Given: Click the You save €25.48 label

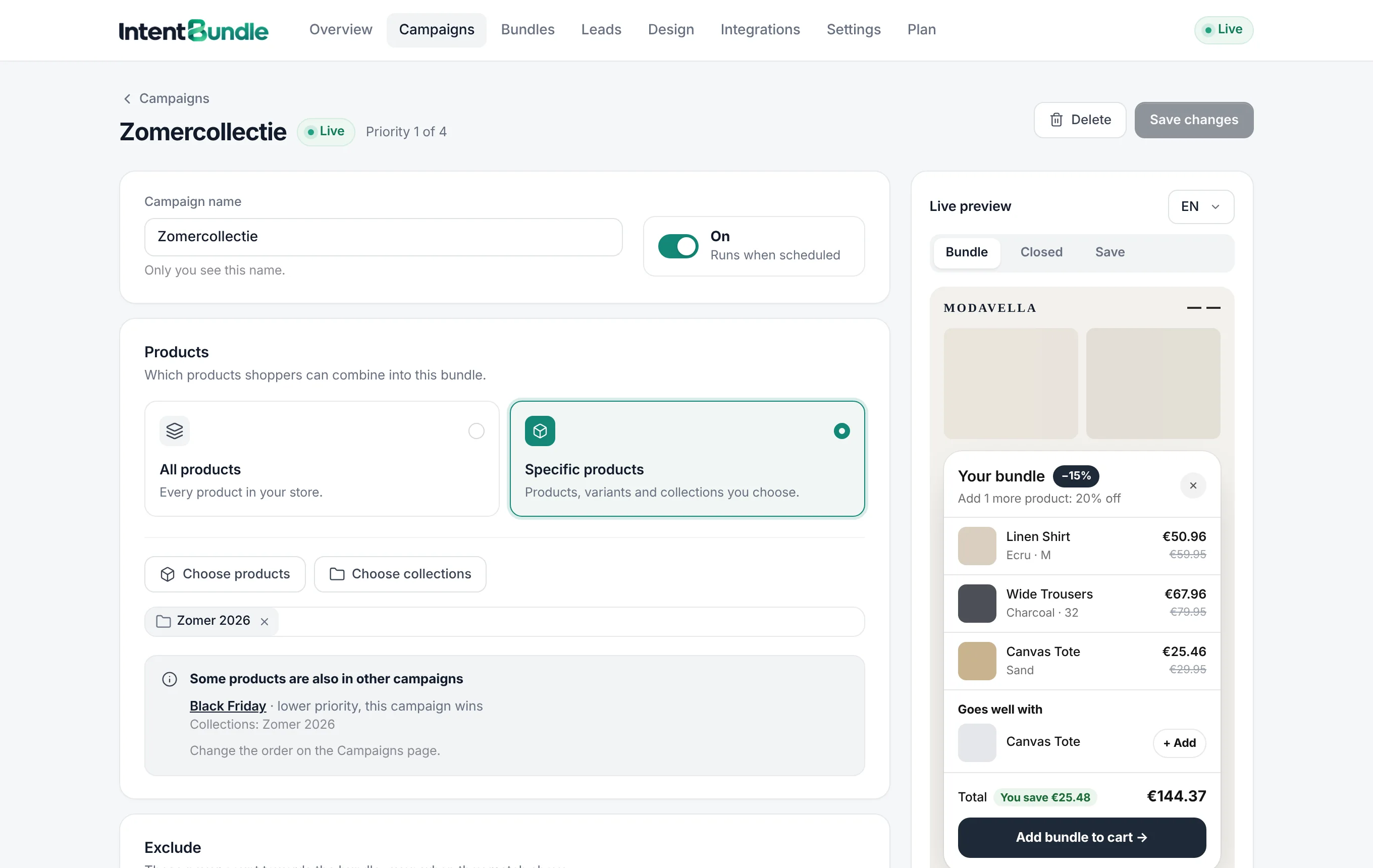Looking at the screenshot, I should 1044,797.
